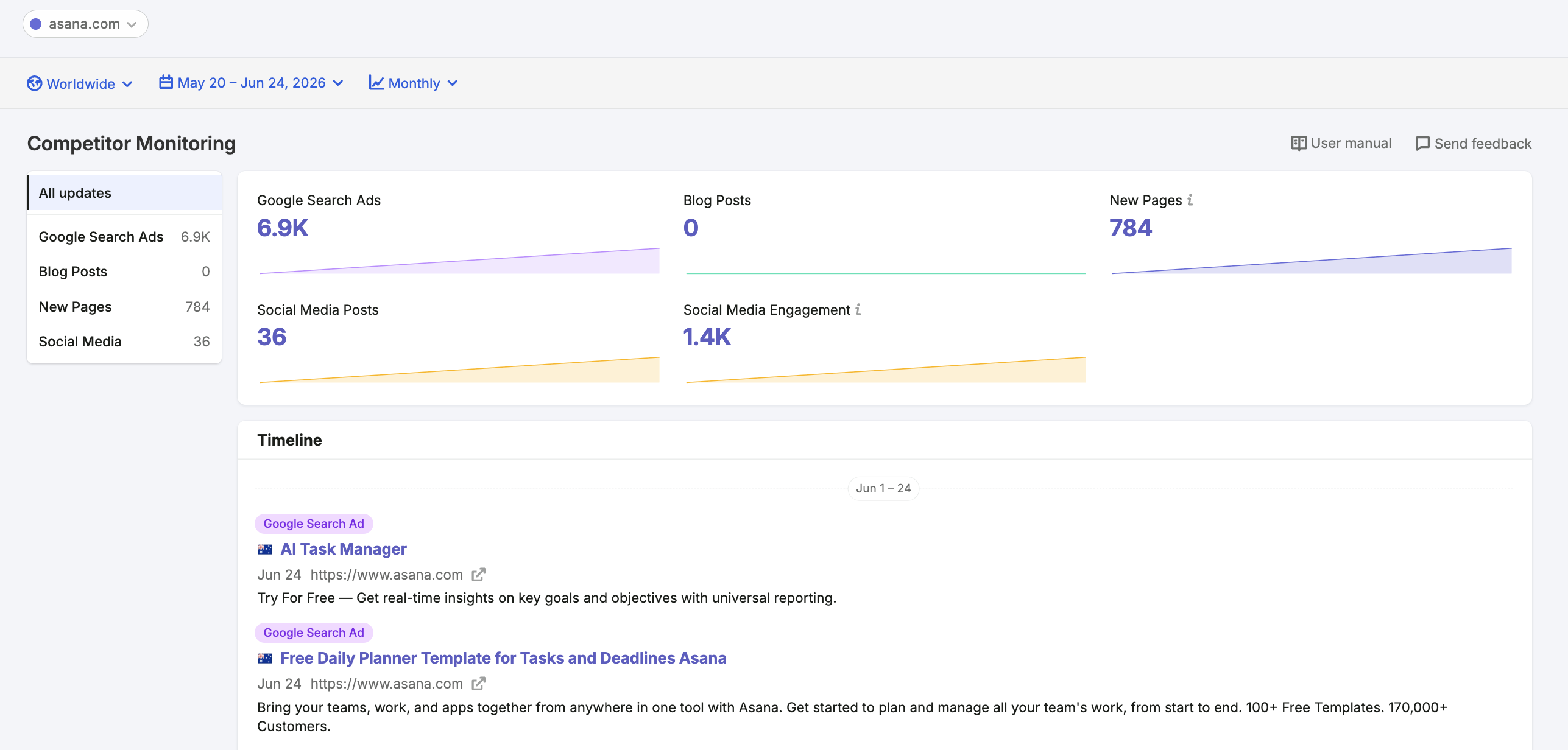
Task: Open the User manual link
Action: 1341,143
